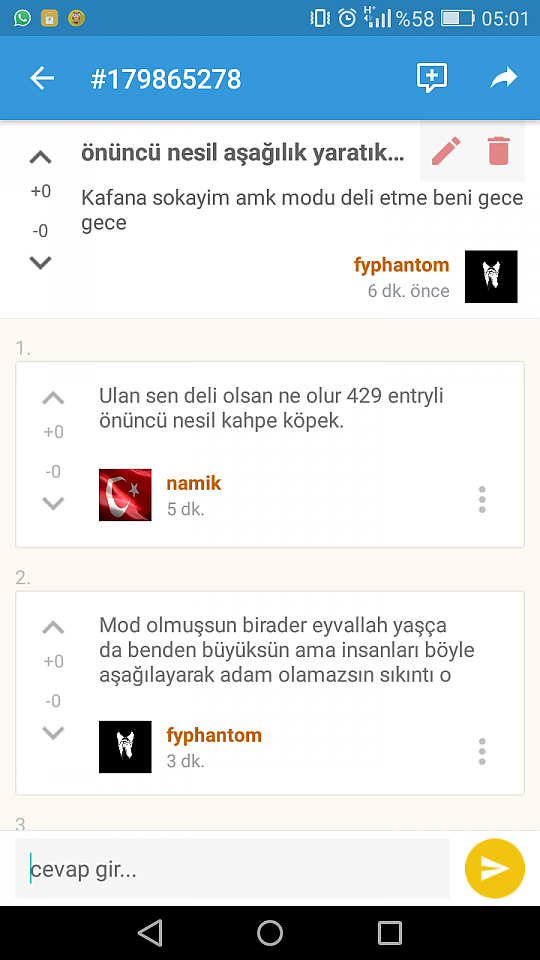Downvote fyphantom's second reply
The image size is (540, 960).
click(x=53, y=732)
